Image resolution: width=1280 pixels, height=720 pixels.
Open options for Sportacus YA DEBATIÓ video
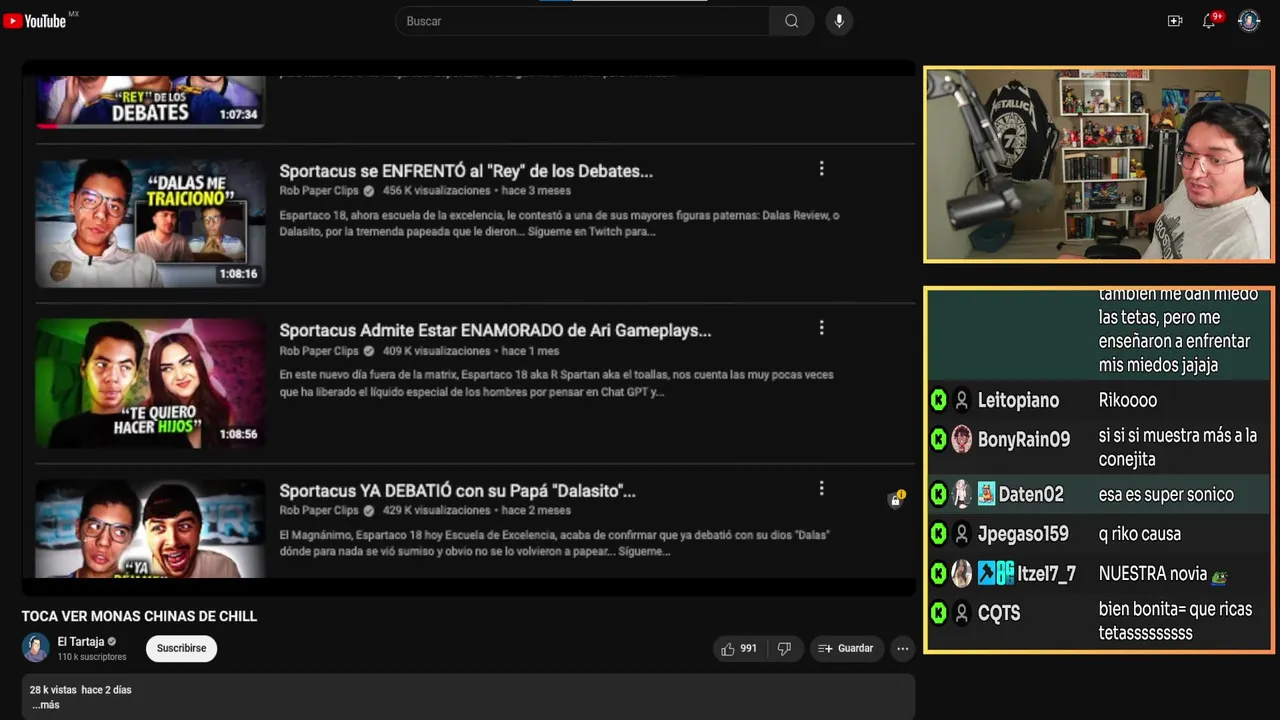pyautogui.click(x=821, y=488)
